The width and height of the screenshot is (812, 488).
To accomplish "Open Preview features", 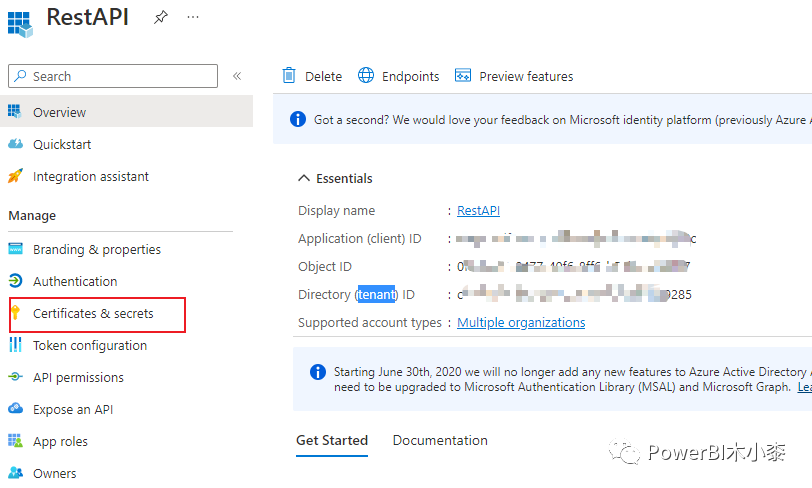I will [514, 76].
